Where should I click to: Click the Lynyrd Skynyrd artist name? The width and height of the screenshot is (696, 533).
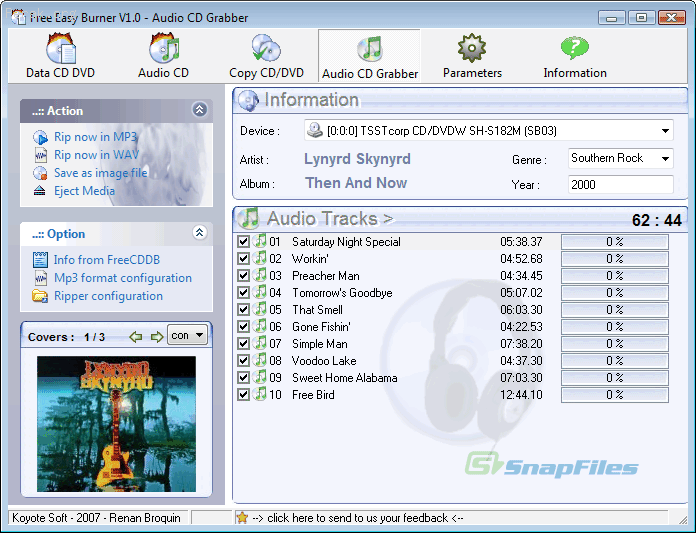(357, 159)
